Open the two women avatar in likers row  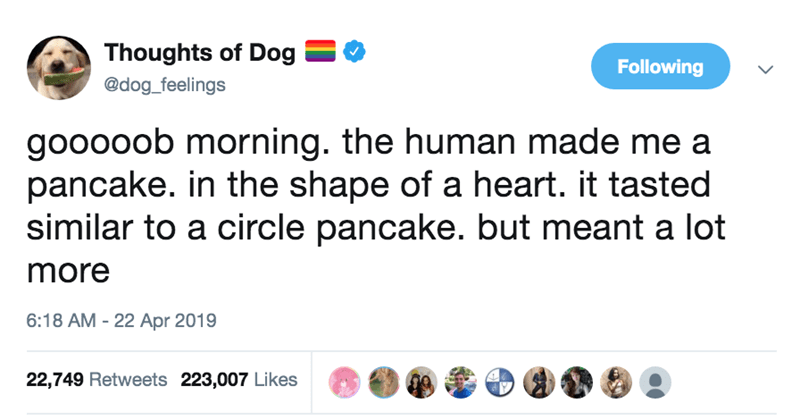(422, 382)
